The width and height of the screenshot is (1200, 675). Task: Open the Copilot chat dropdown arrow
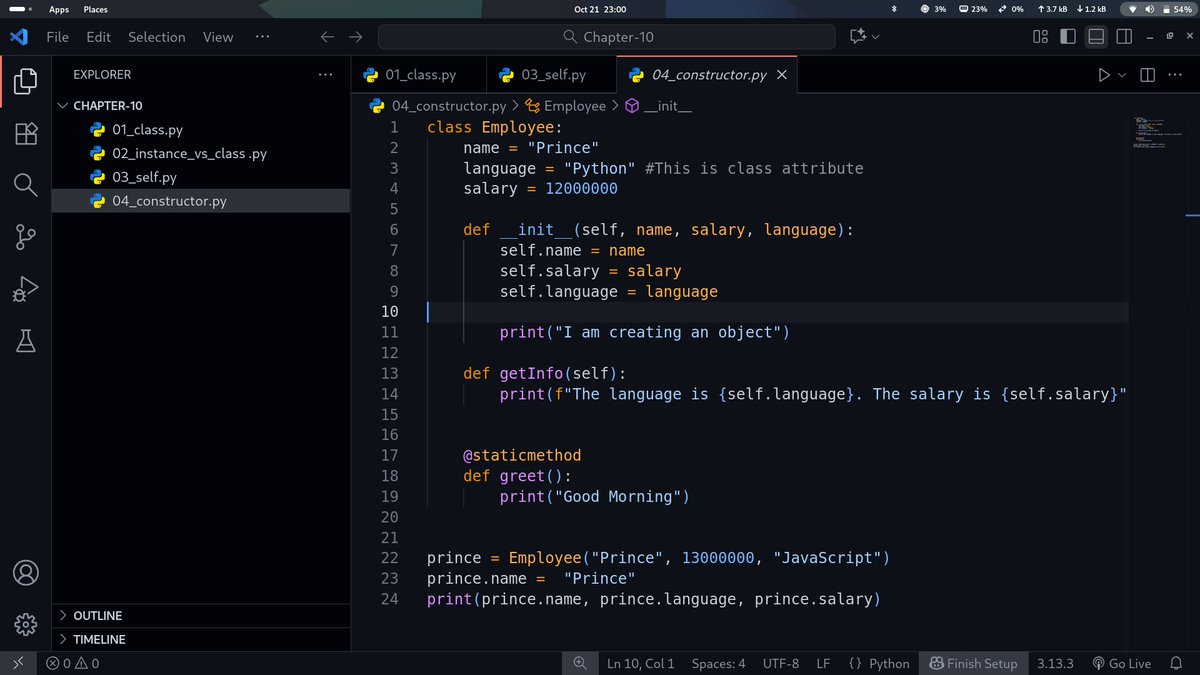click(877, 37)
